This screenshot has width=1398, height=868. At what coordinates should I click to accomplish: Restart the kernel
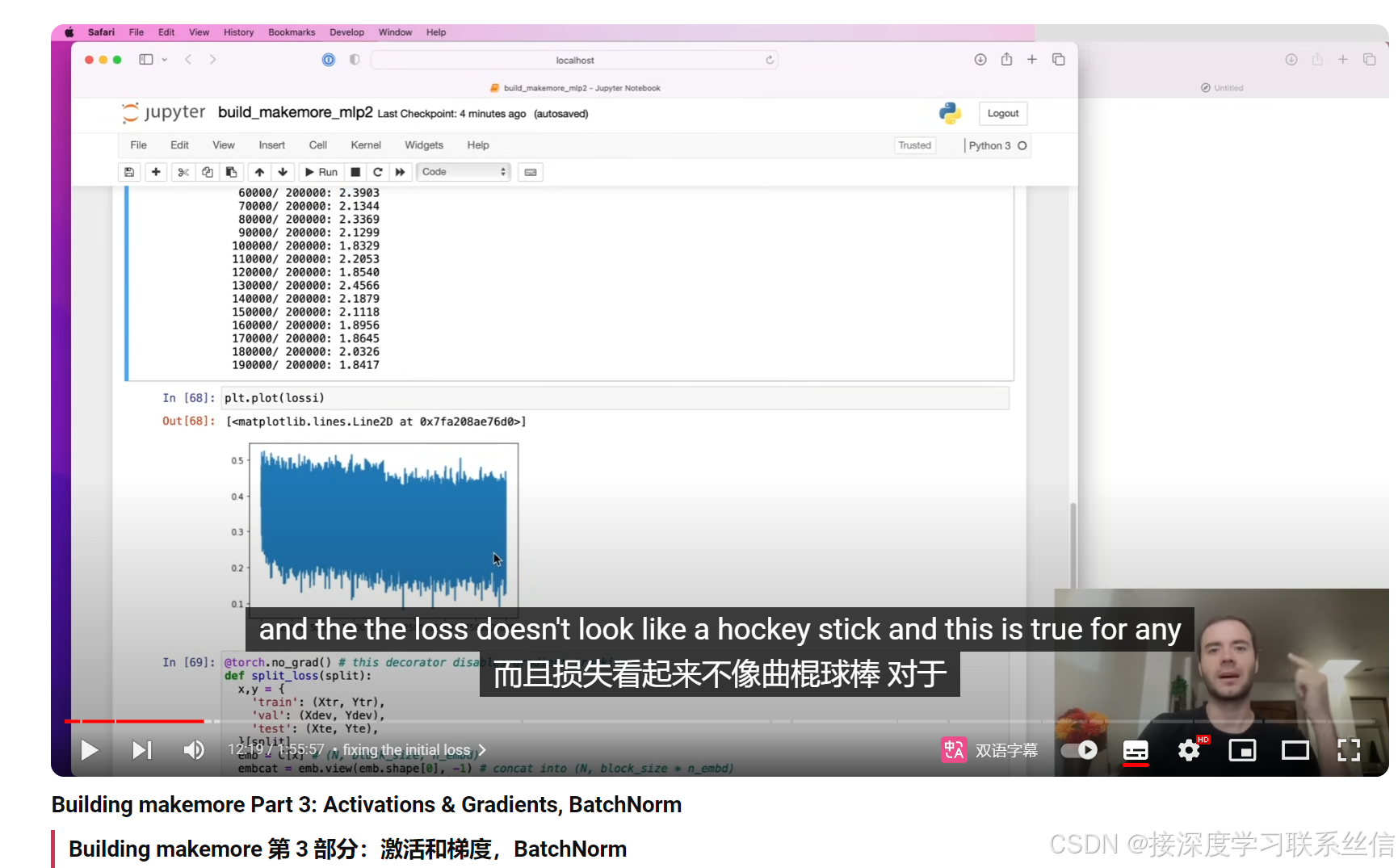[x=377, y=172]
